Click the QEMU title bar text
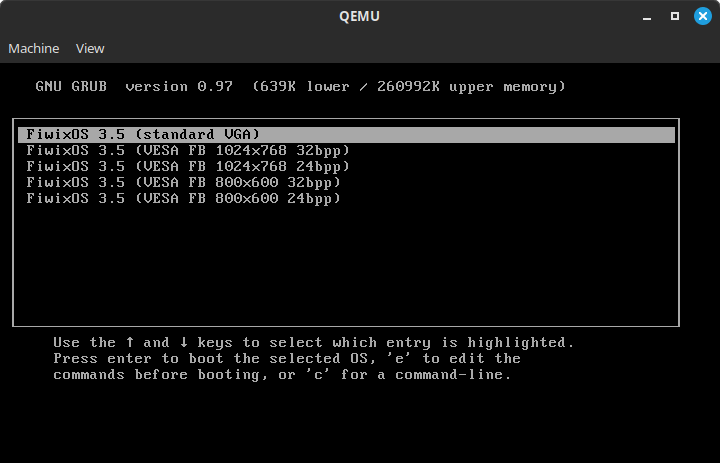The image size is (720, 463). (x=359, y=16)
